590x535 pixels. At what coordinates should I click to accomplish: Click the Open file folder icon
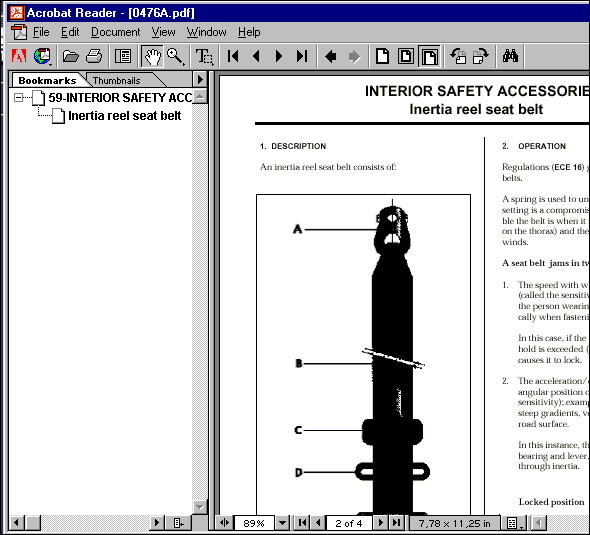[70, 56]
